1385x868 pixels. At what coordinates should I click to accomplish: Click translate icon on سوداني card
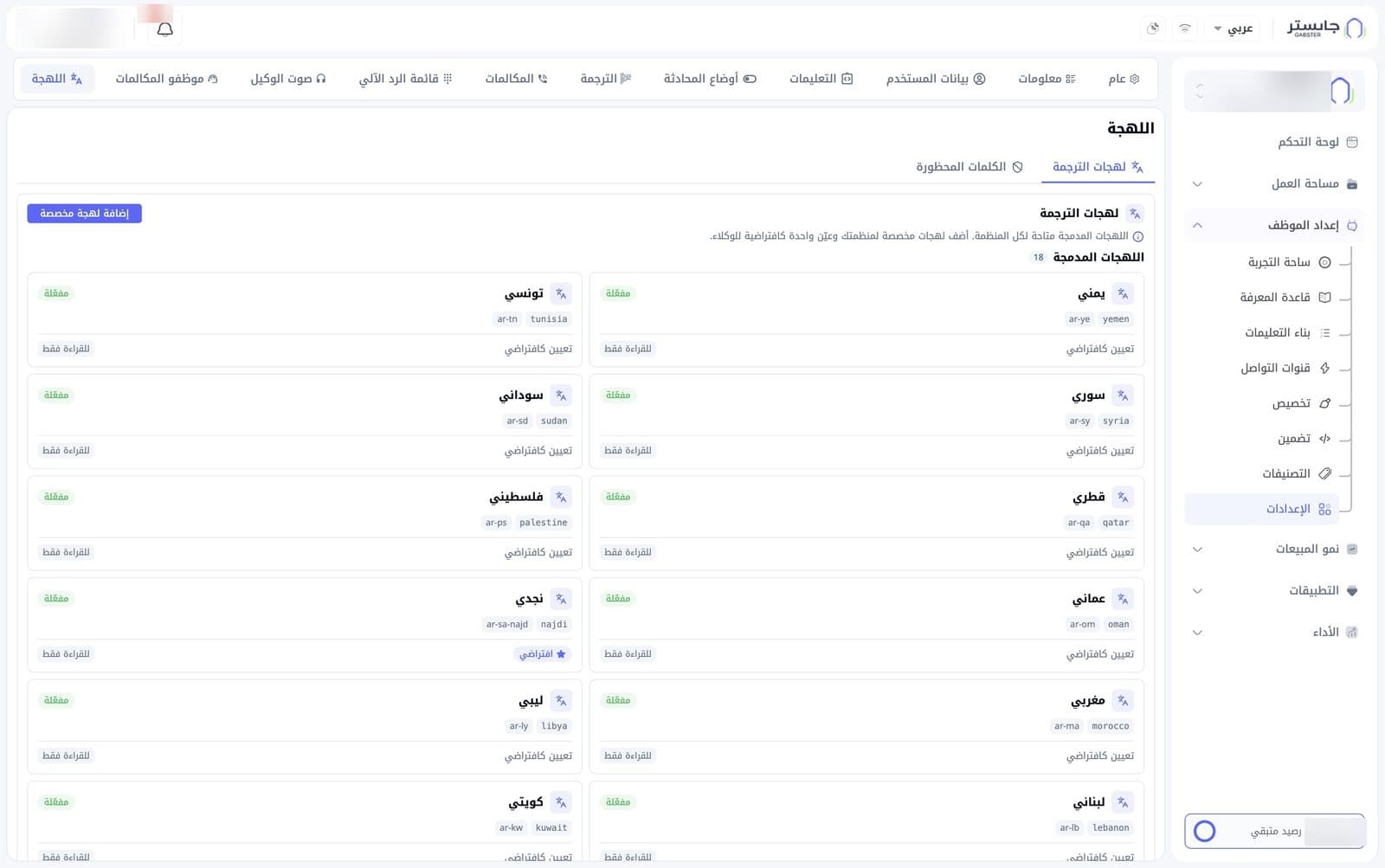click(561, 395)
